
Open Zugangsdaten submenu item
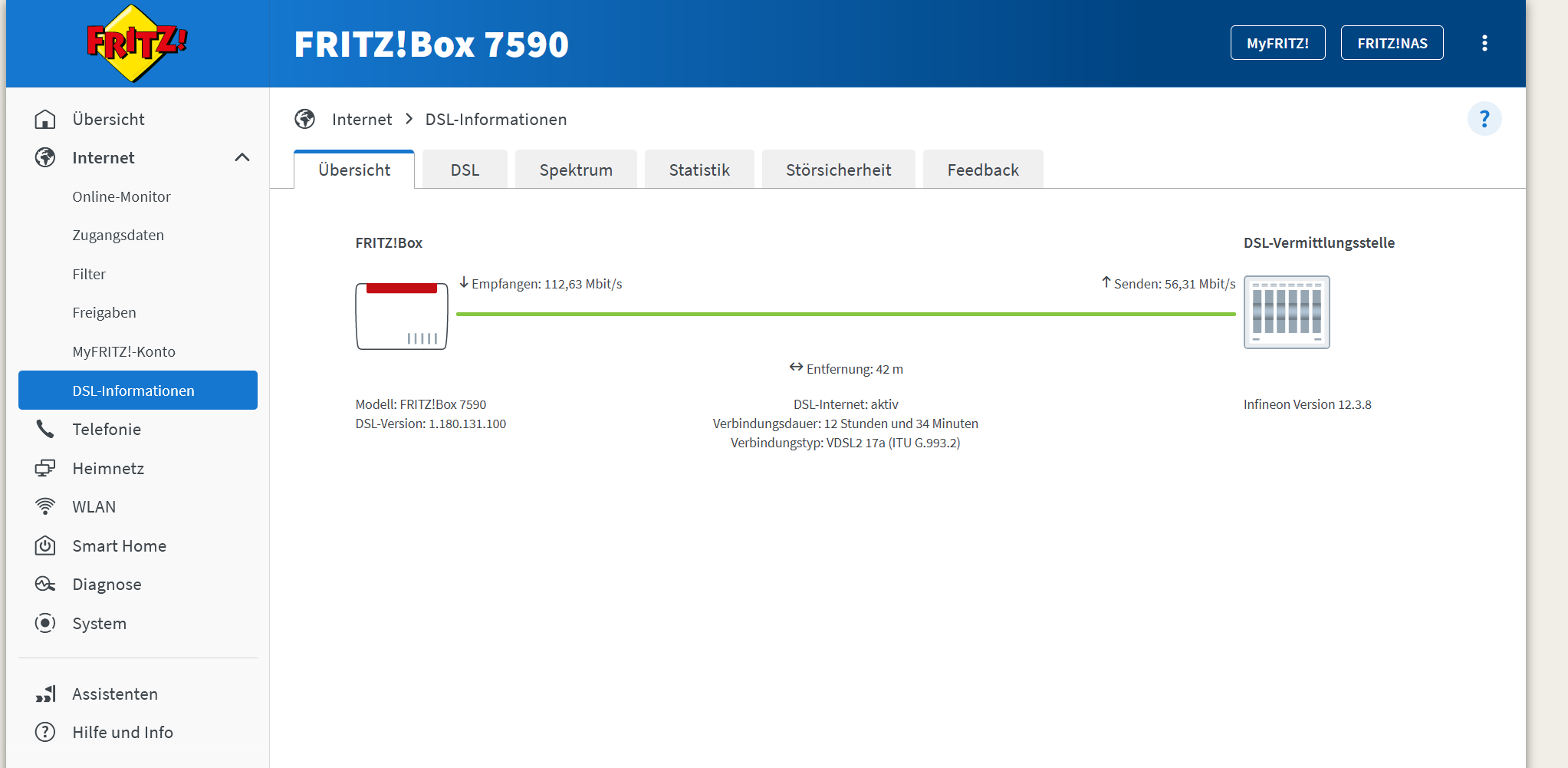pos(138,236)
